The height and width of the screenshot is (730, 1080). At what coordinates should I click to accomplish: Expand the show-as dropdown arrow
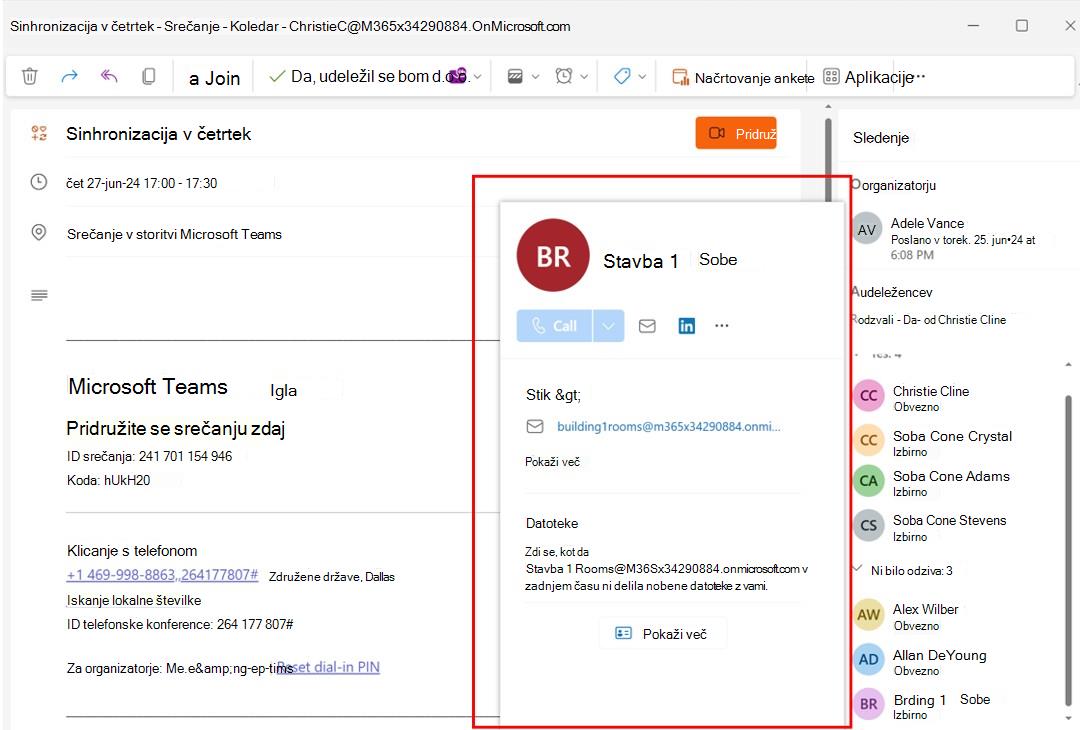coord(535,77)
